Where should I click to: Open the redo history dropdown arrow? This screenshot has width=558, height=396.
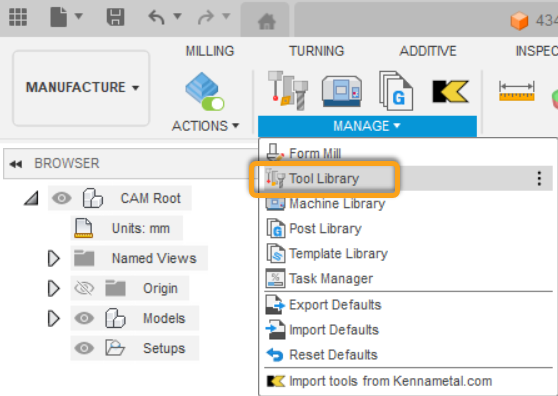(x=226, y=16)
